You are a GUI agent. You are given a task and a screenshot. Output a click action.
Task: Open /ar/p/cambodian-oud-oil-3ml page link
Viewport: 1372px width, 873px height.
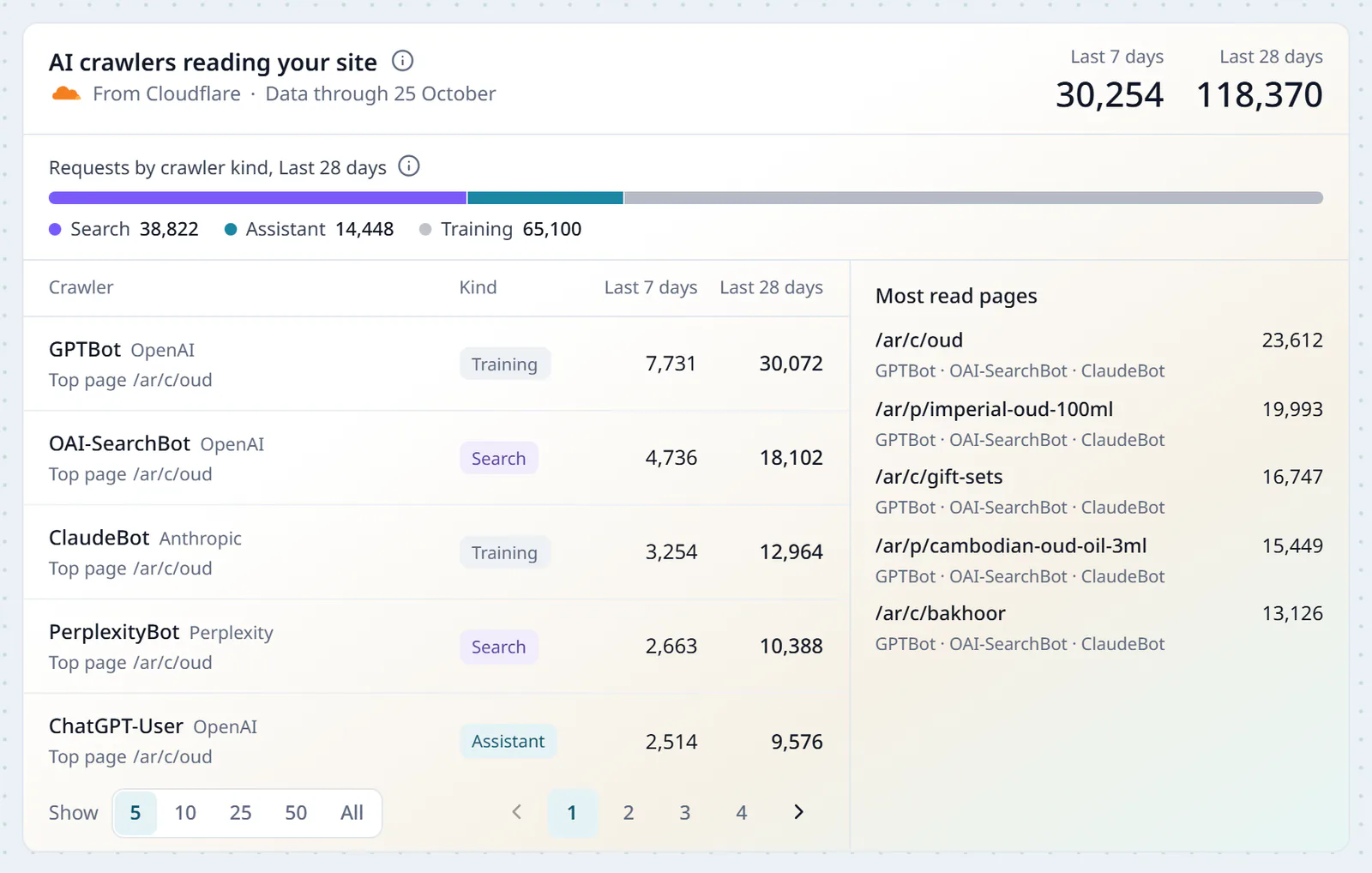point(1011,545)
